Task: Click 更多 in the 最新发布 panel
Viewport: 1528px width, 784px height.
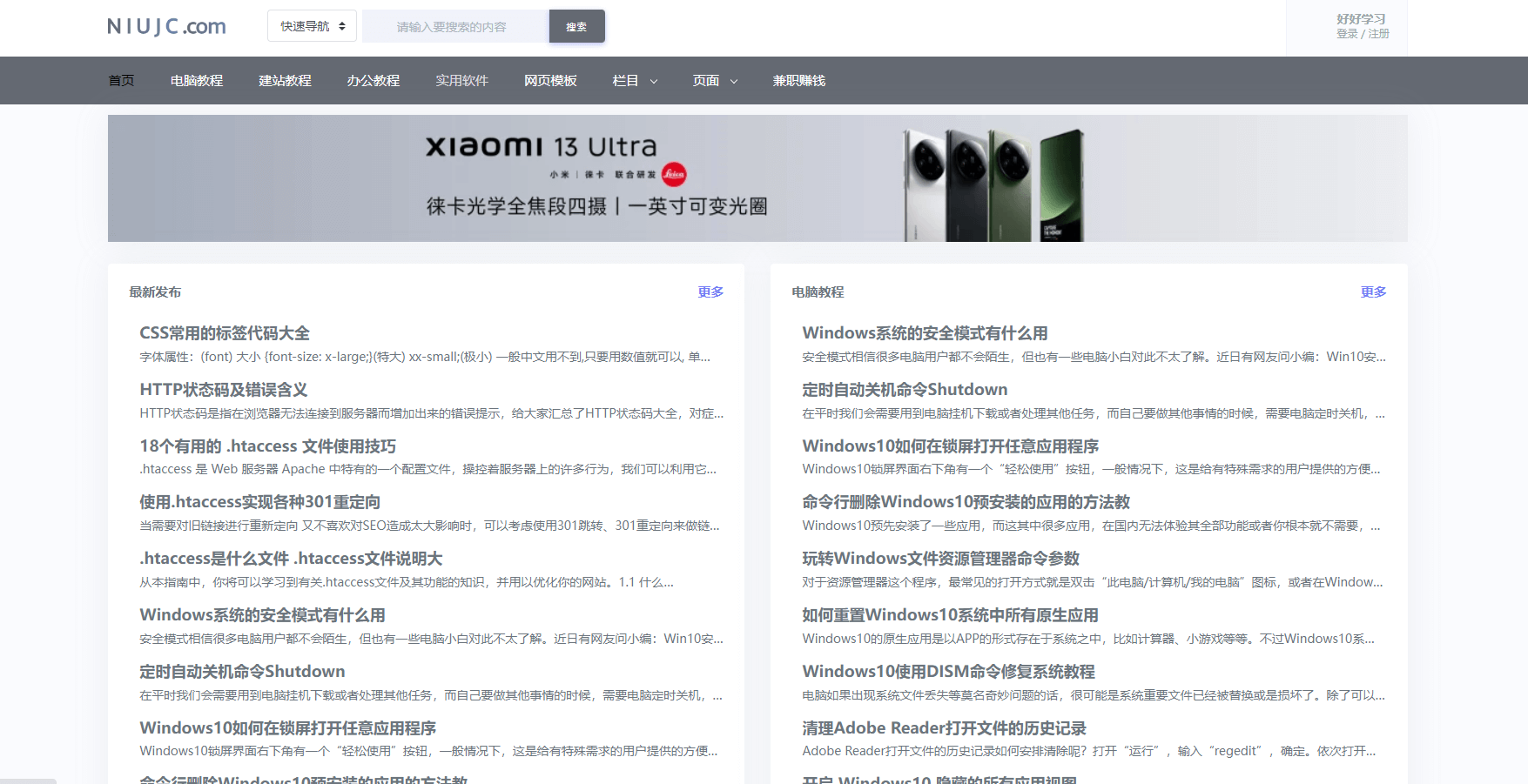Action: click(710, 291)
